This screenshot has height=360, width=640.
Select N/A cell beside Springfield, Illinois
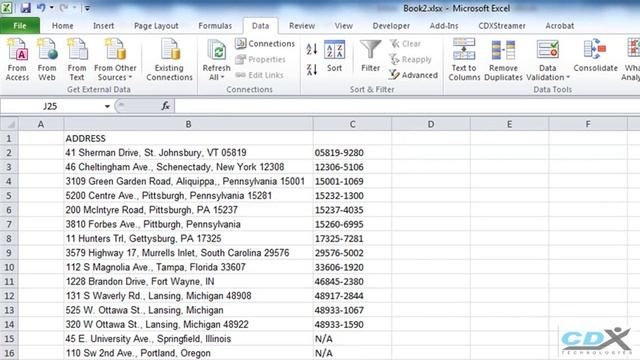coord(352,339)
